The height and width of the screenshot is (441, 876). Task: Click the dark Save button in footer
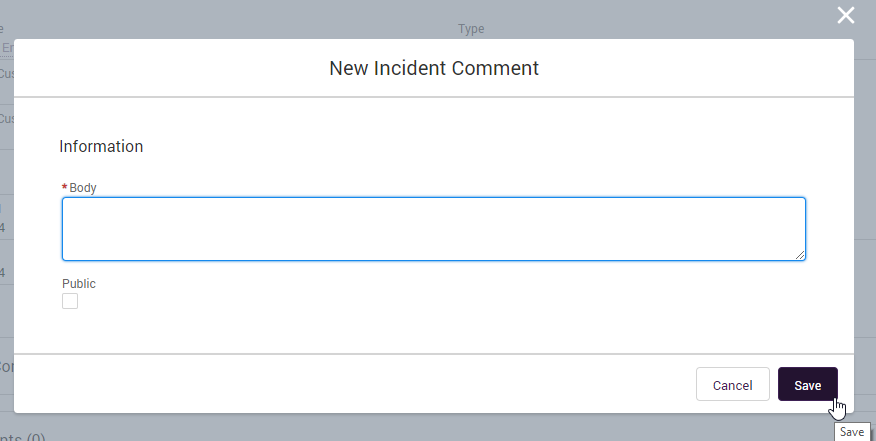pyautogui.click(x=807, y=385)
